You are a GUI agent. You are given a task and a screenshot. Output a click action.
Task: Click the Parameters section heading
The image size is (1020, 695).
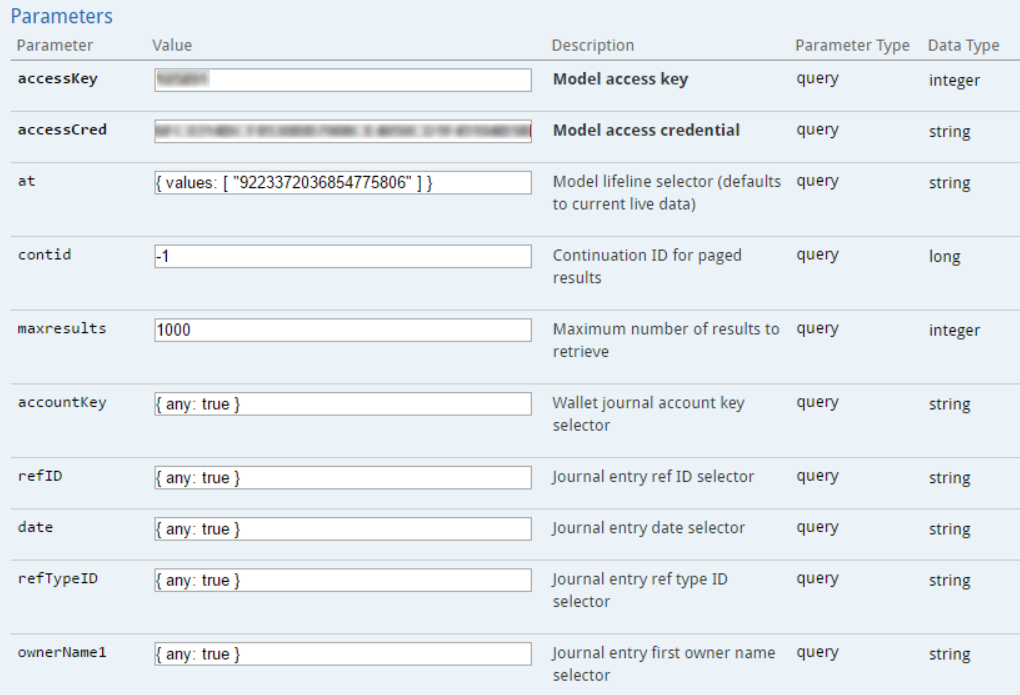tap(62, 16)
